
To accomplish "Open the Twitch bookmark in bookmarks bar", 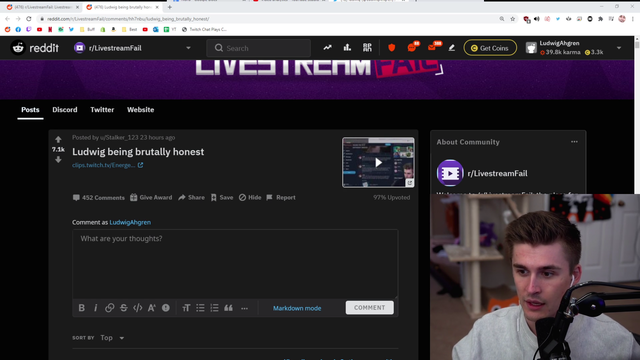I will [x=29, y=29].
